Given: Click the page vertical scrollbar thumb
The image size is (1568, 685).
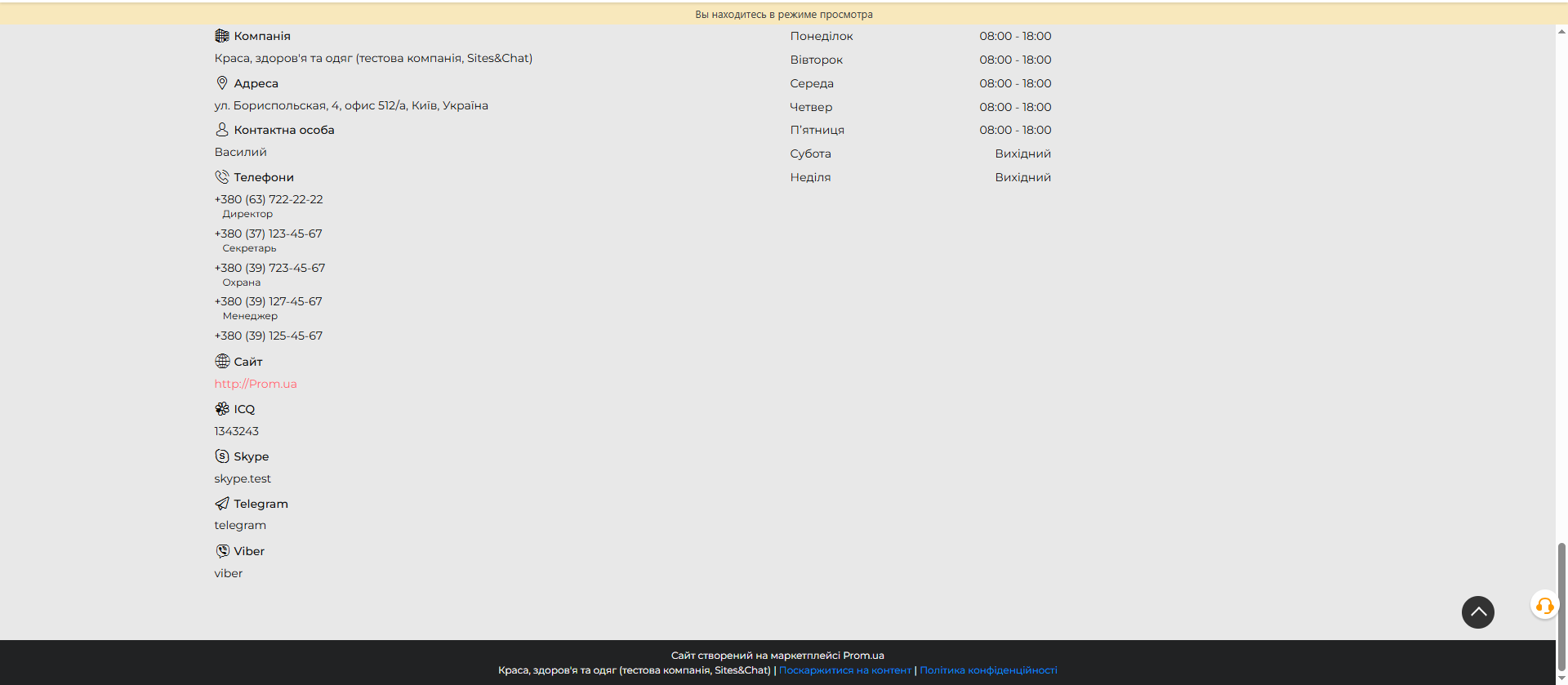Looking at the screenshot, I should pos(1561,604).
